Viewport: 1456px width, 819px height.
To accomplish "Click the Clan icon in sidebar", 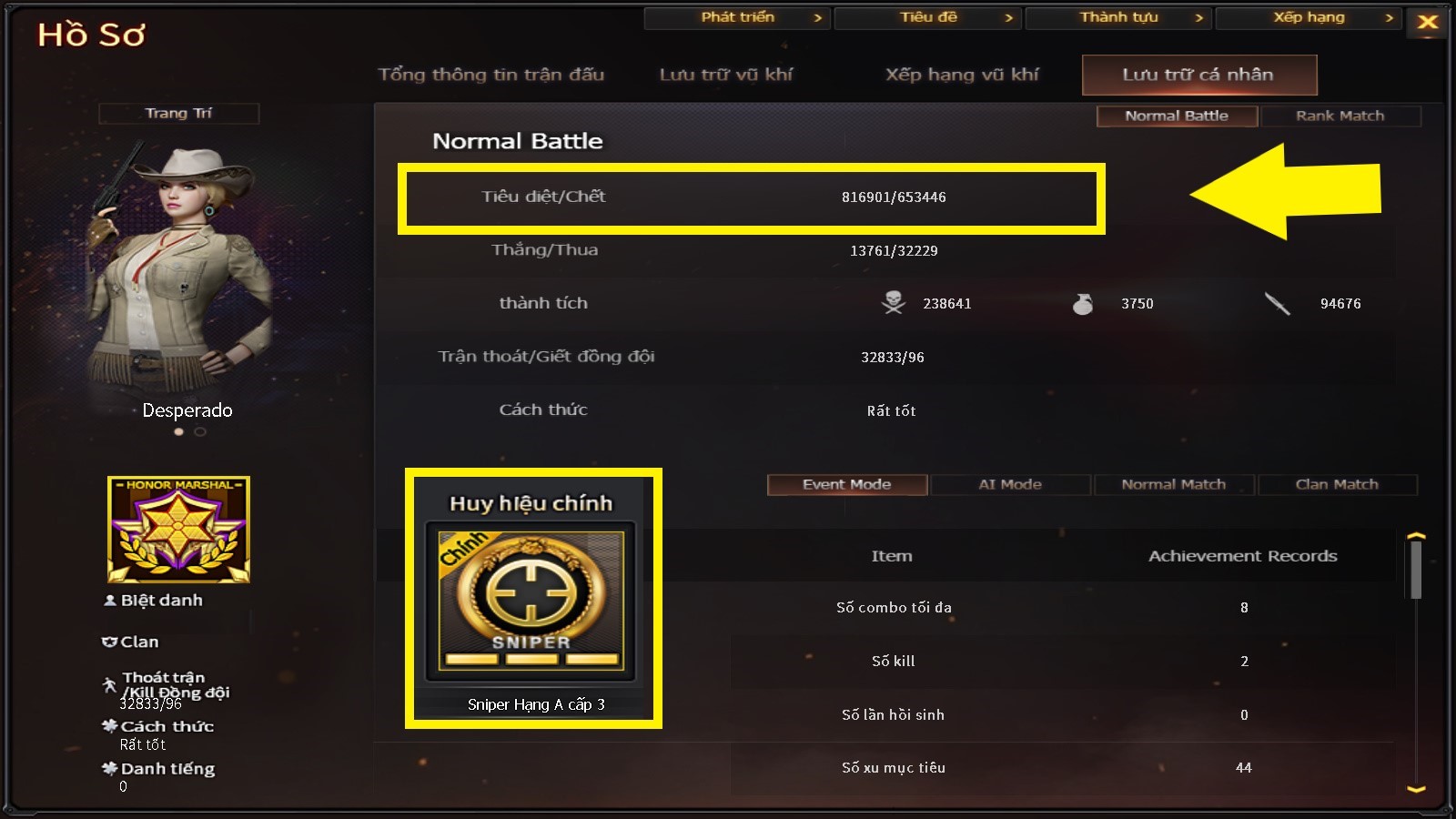I will tap(109, 642).
